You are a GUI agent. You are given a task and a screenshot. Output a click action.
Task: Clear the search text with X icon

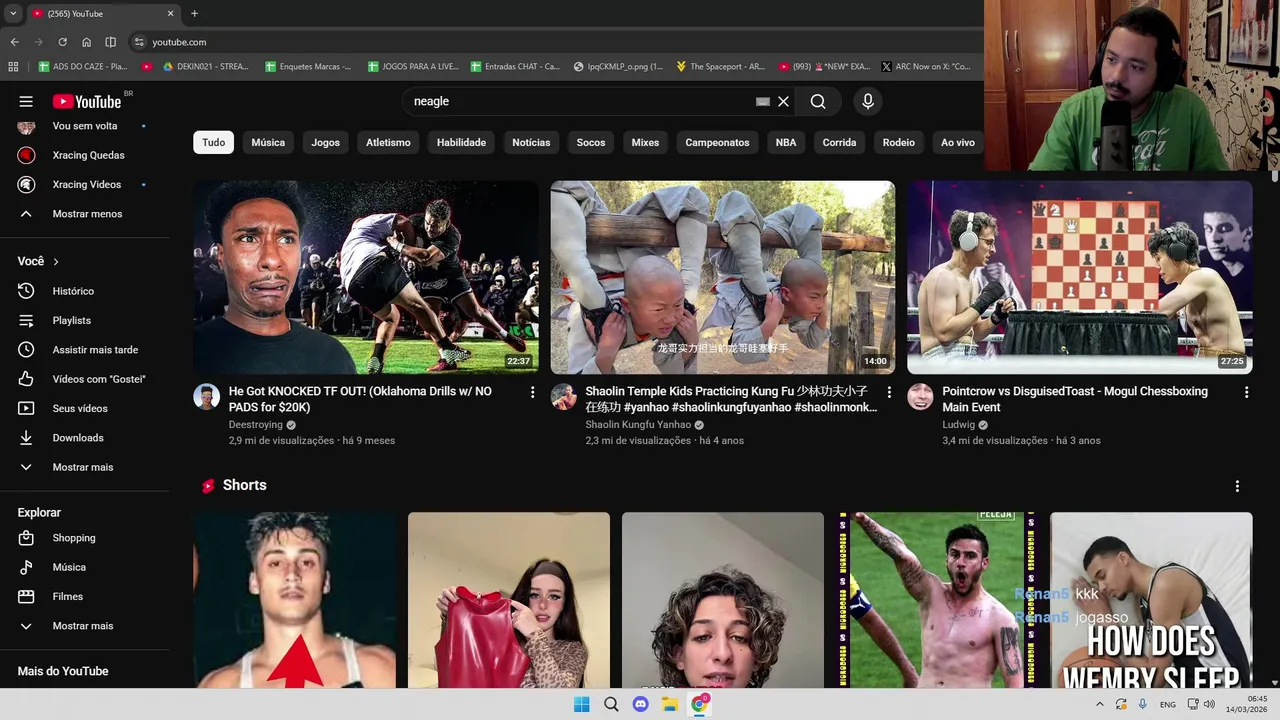[783, 101]
